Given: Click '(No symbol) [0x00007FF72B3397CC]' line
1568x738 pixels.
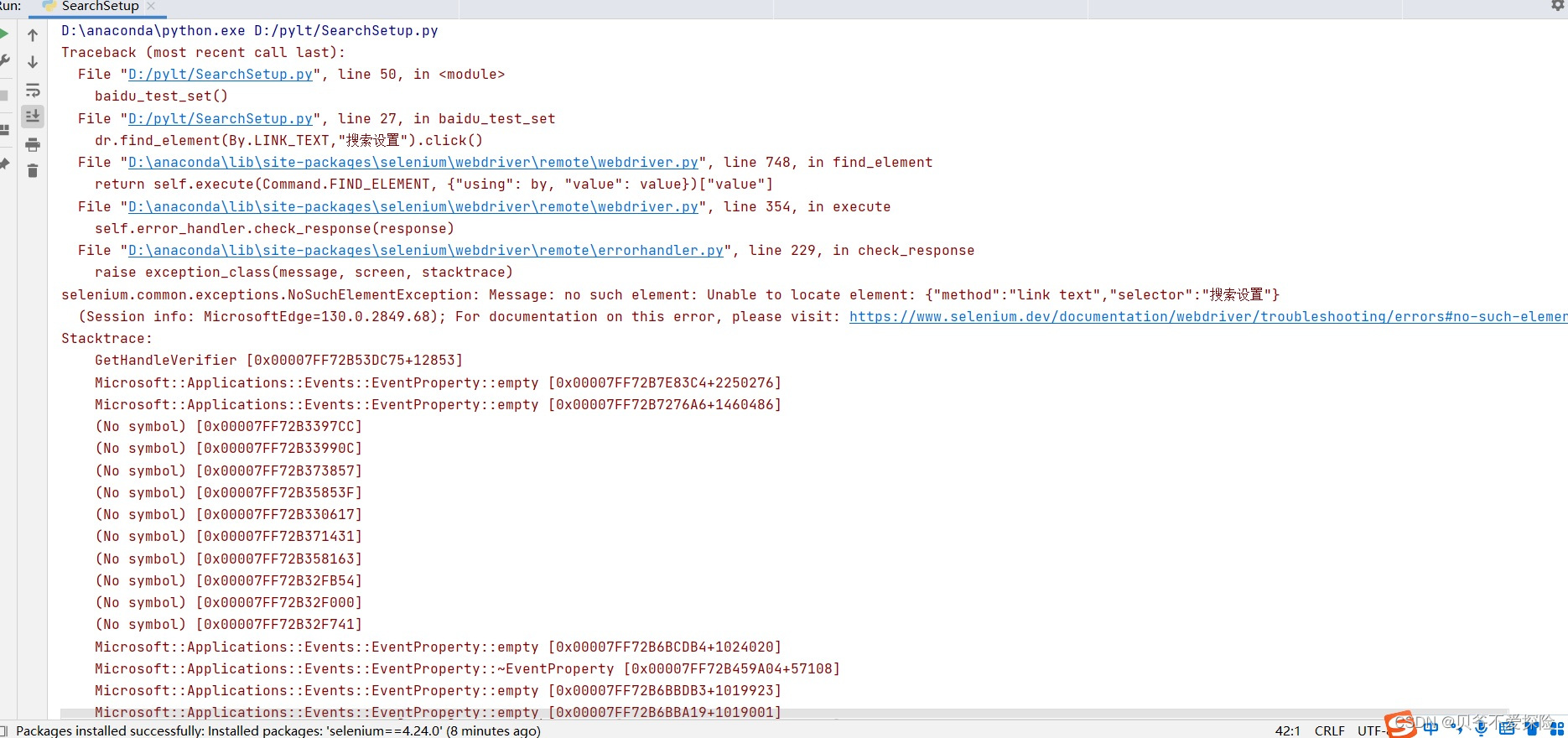Looking at the screenshot, I should pos(228,427).
